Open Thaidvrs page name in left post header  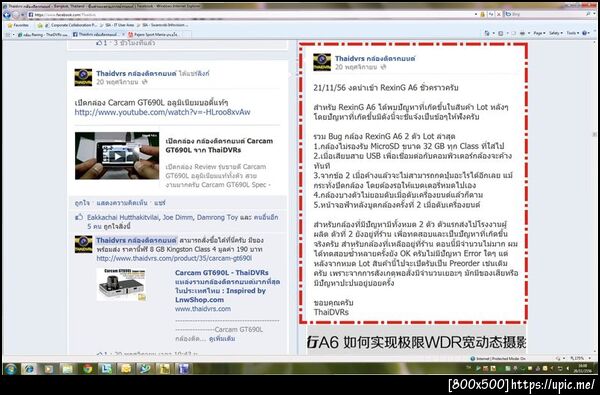[x=136, y=73]
